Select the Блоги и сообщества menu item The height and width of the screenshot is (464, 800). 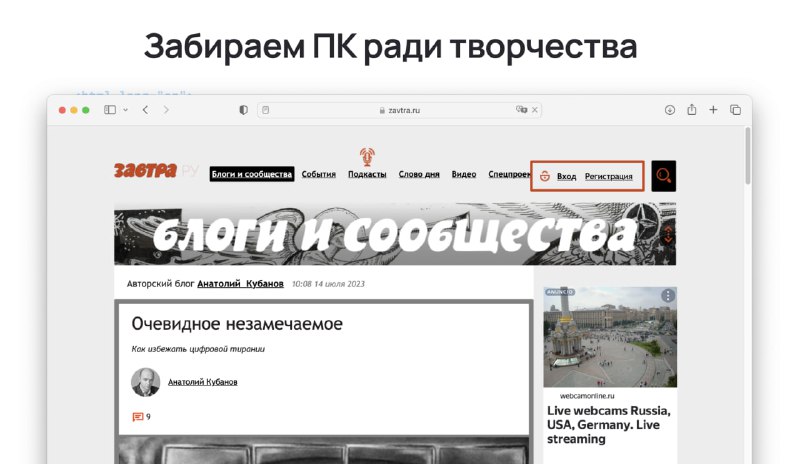252,174
